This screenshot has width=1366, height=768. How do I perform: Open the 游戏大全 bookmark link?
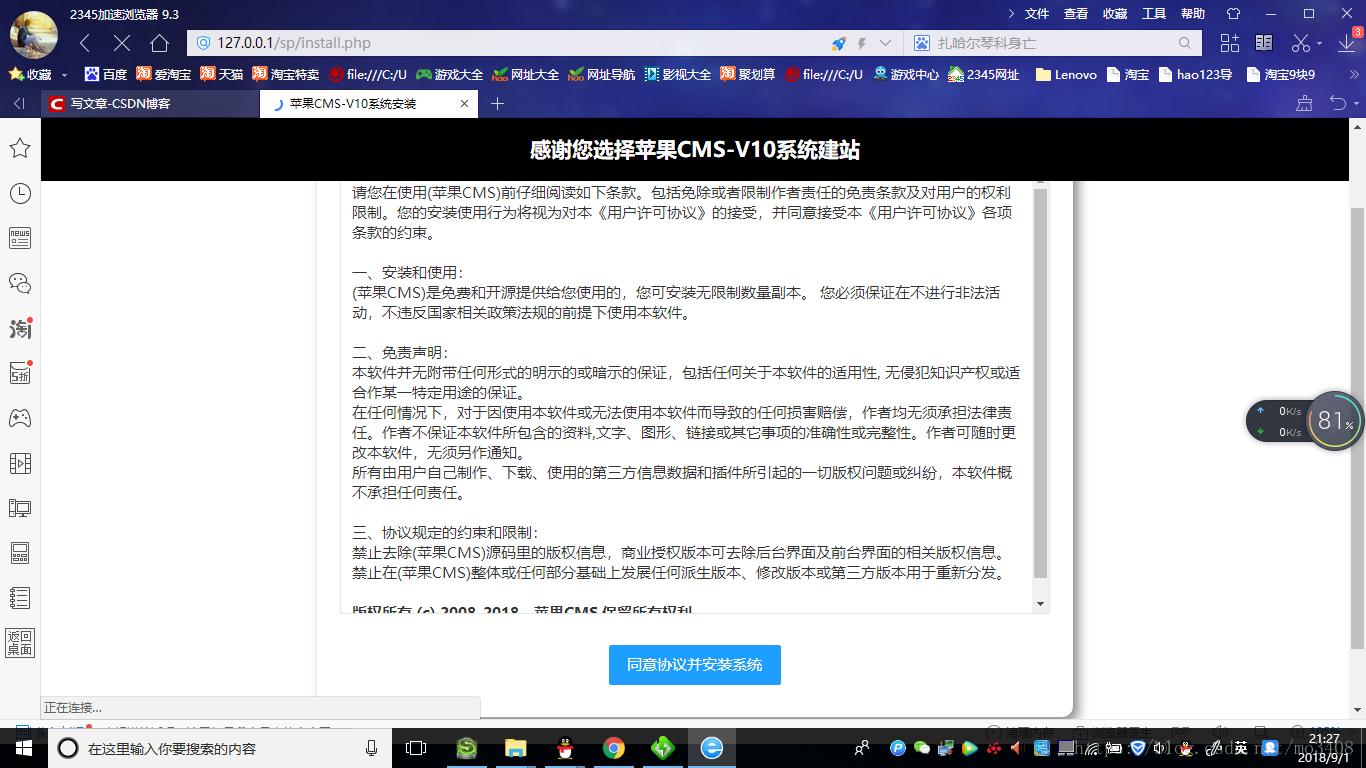click(x=450, y=74)
